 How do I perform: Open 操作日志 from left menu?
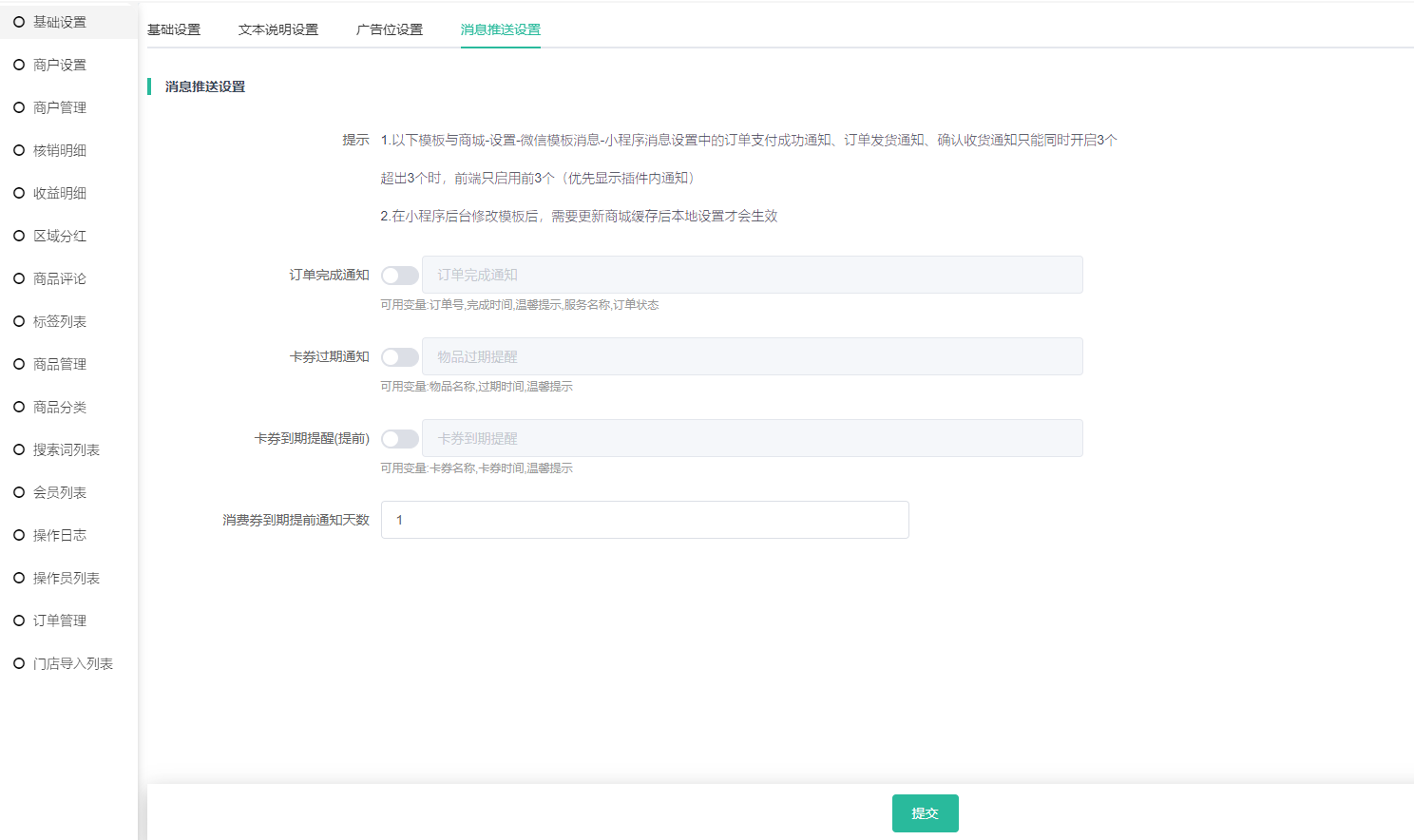pyautogui.click(x=59, y=535)
